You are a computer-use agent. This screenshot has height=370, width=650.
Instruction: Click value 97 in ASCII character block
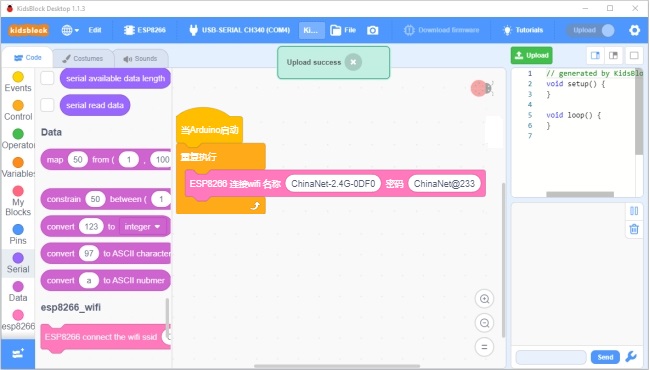pos(89,254)
